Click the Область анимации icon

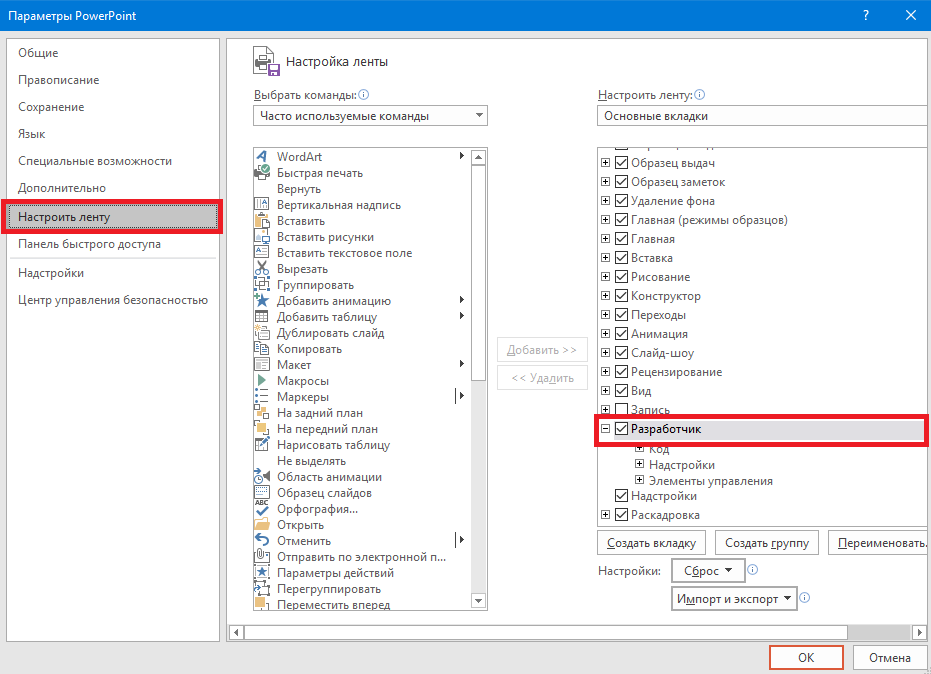[x=262, y=477]
